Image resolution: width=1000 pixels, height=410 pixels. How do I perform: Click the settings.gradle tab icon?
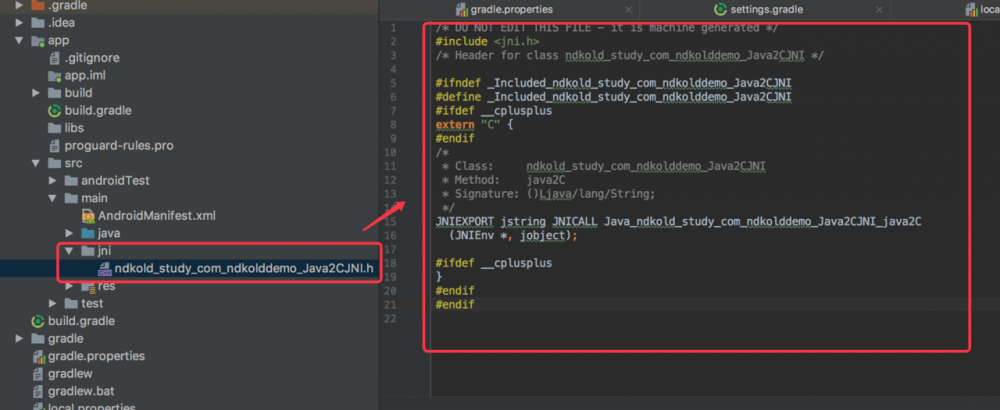click(720, 10)
